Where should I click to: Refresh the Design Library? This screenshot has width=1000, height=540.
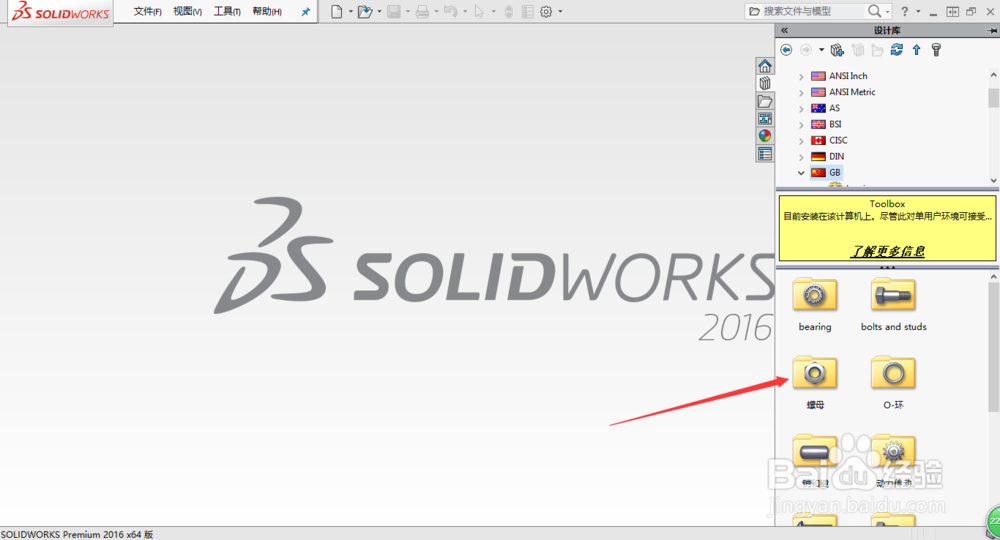(x=897, y=50)
